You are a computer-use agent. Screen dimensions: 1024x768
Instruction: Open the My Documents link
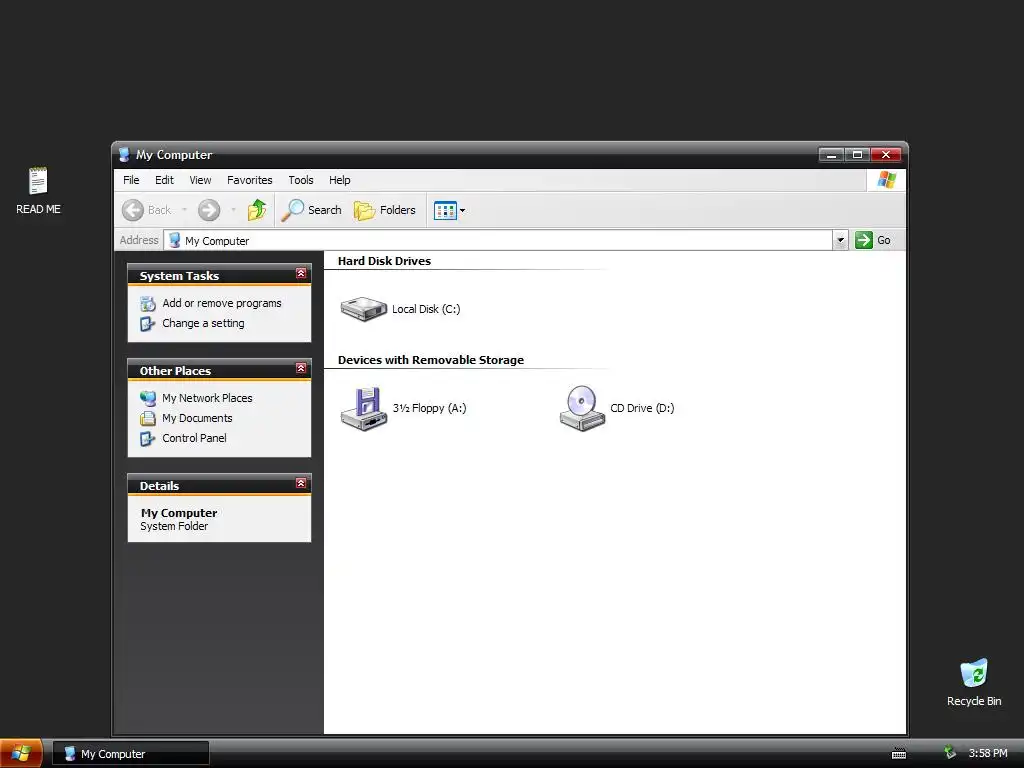click(197, 419)
